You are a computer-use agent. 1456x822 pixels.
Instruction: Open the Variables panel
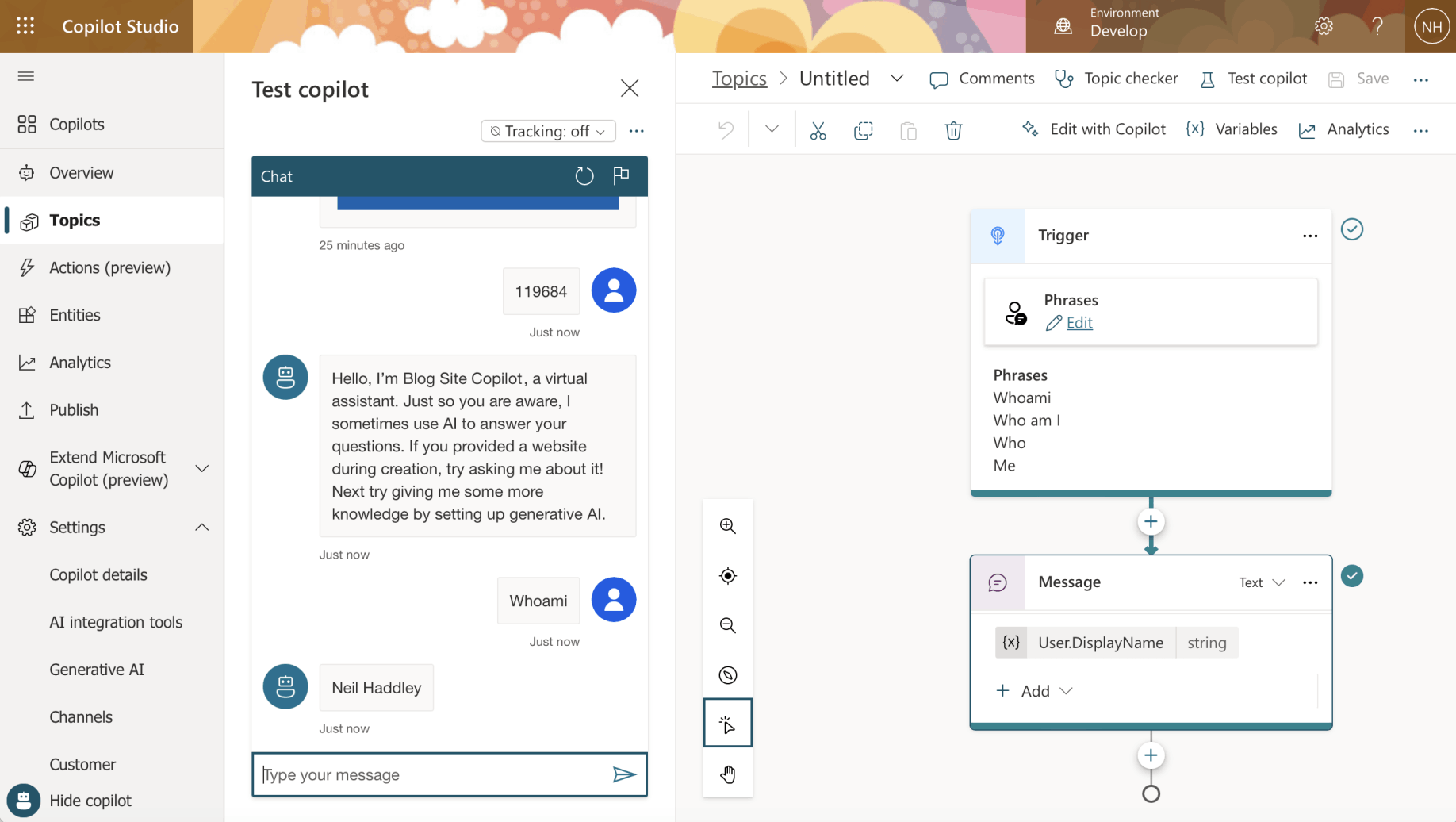(x=1232, y=129)
